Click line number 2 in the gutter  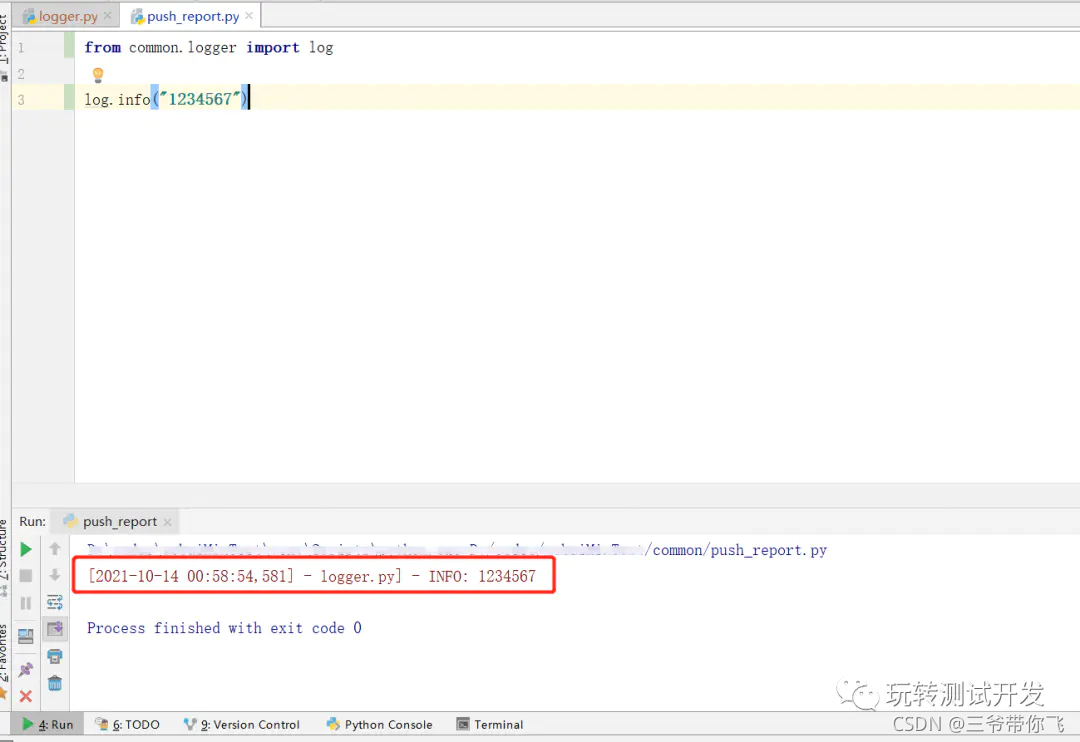[x=21, y=74]
